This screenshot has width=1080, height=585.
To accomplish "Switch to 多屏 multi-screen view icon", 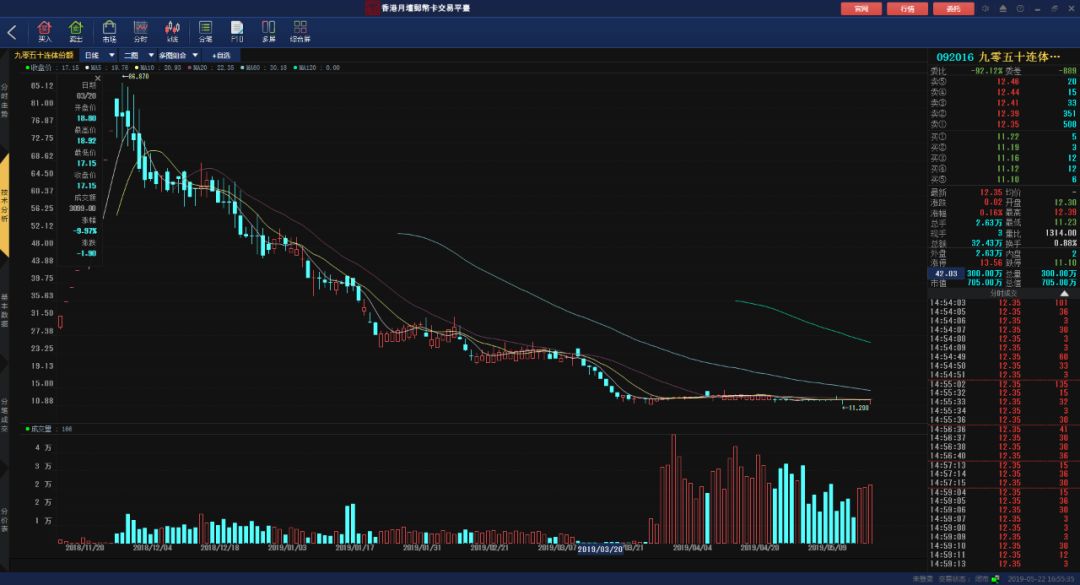I will coord(268,30).
